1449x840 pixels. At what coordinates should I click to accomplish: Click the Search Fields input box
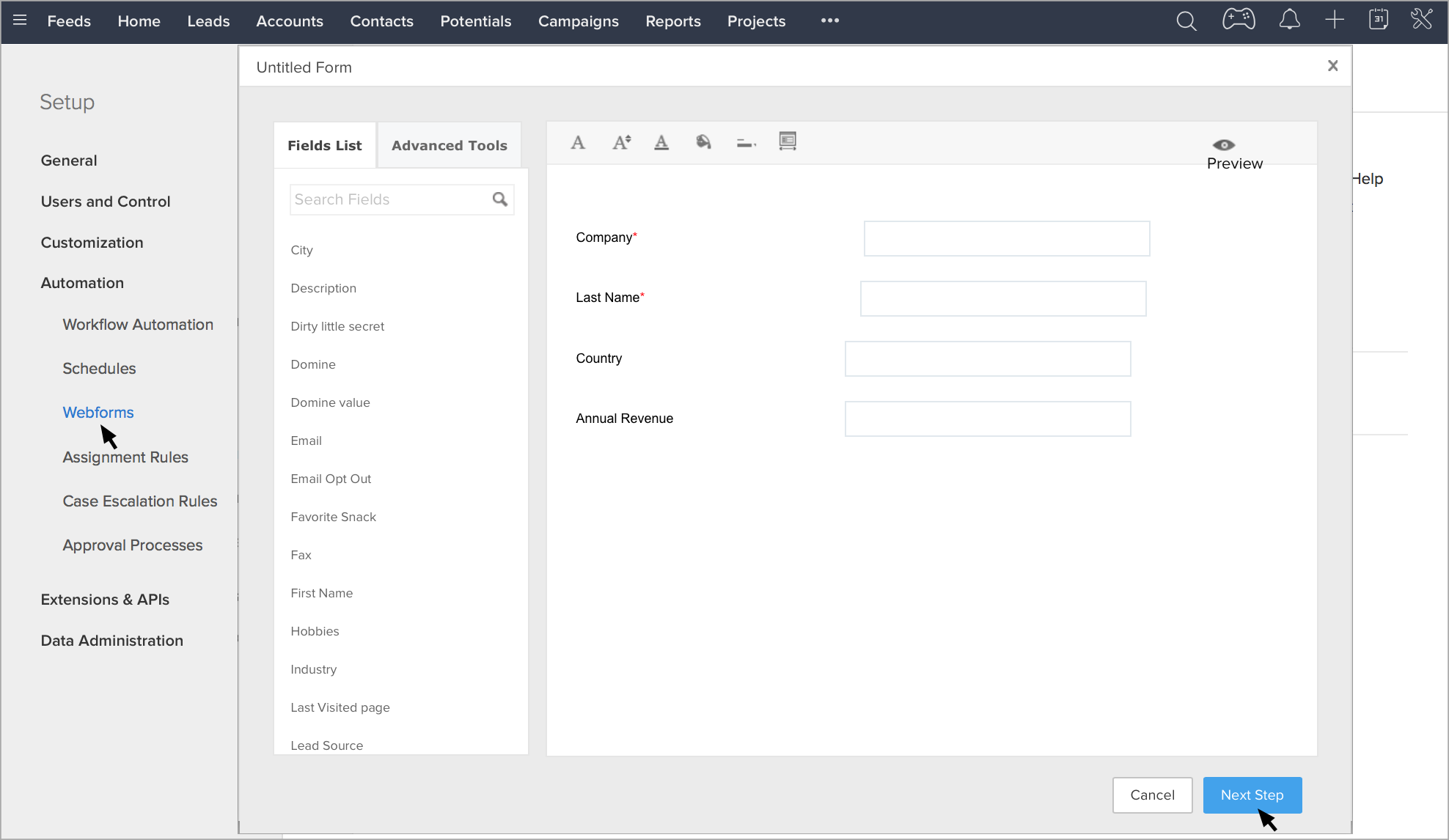click(390, 199)
